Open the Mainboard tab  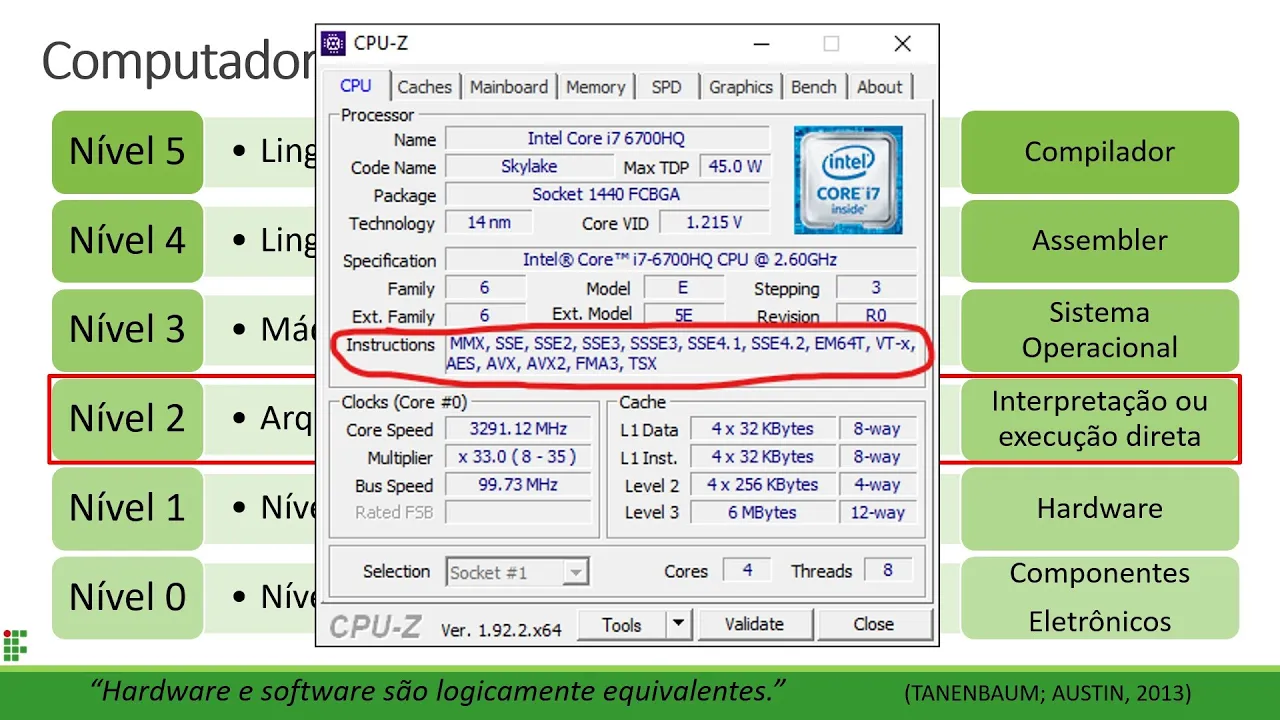pyautogui.click(x=509, y=87)
